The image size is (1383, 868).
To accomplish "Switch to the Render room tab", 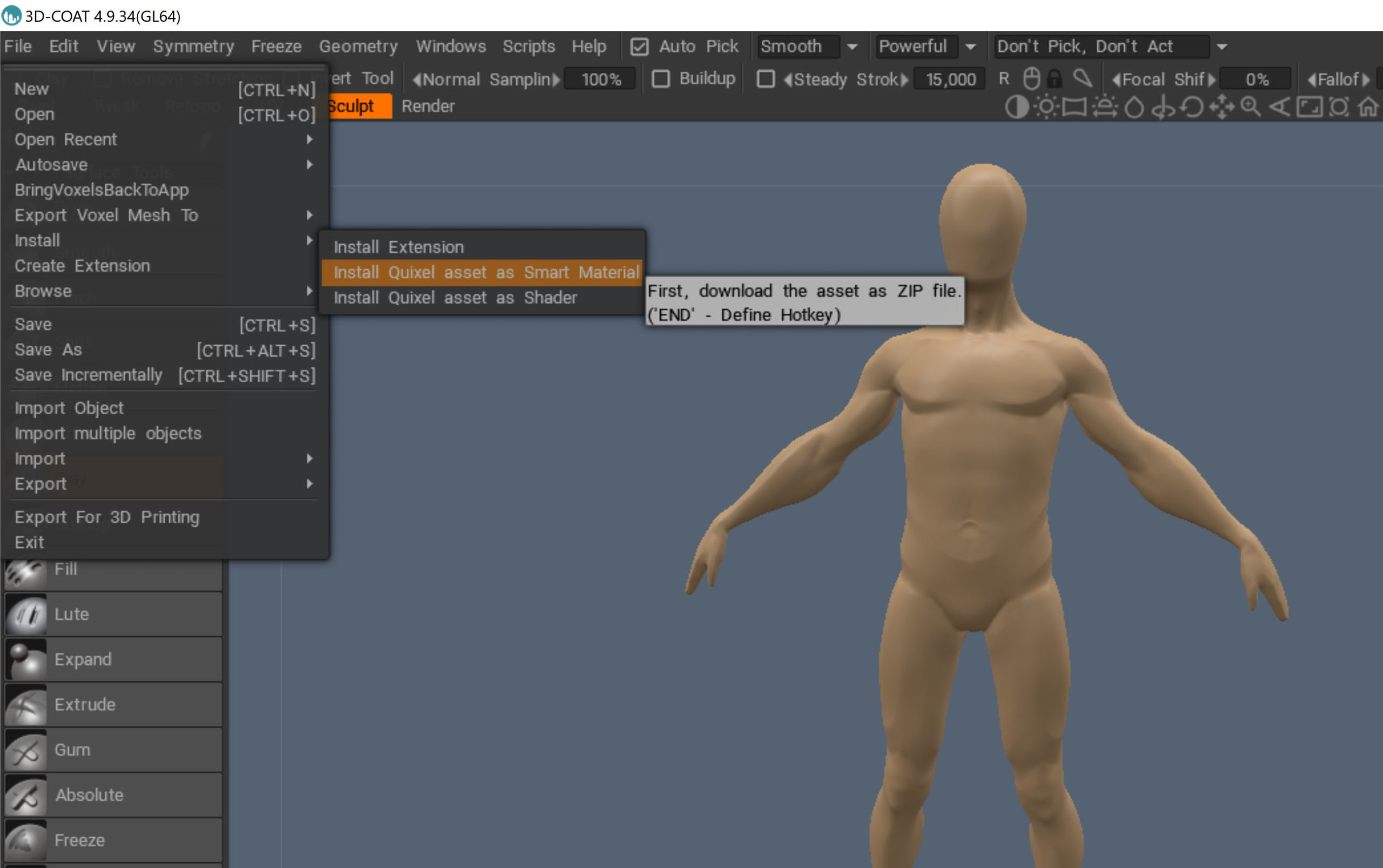I will pyautogui.click(x=428, y=106).
